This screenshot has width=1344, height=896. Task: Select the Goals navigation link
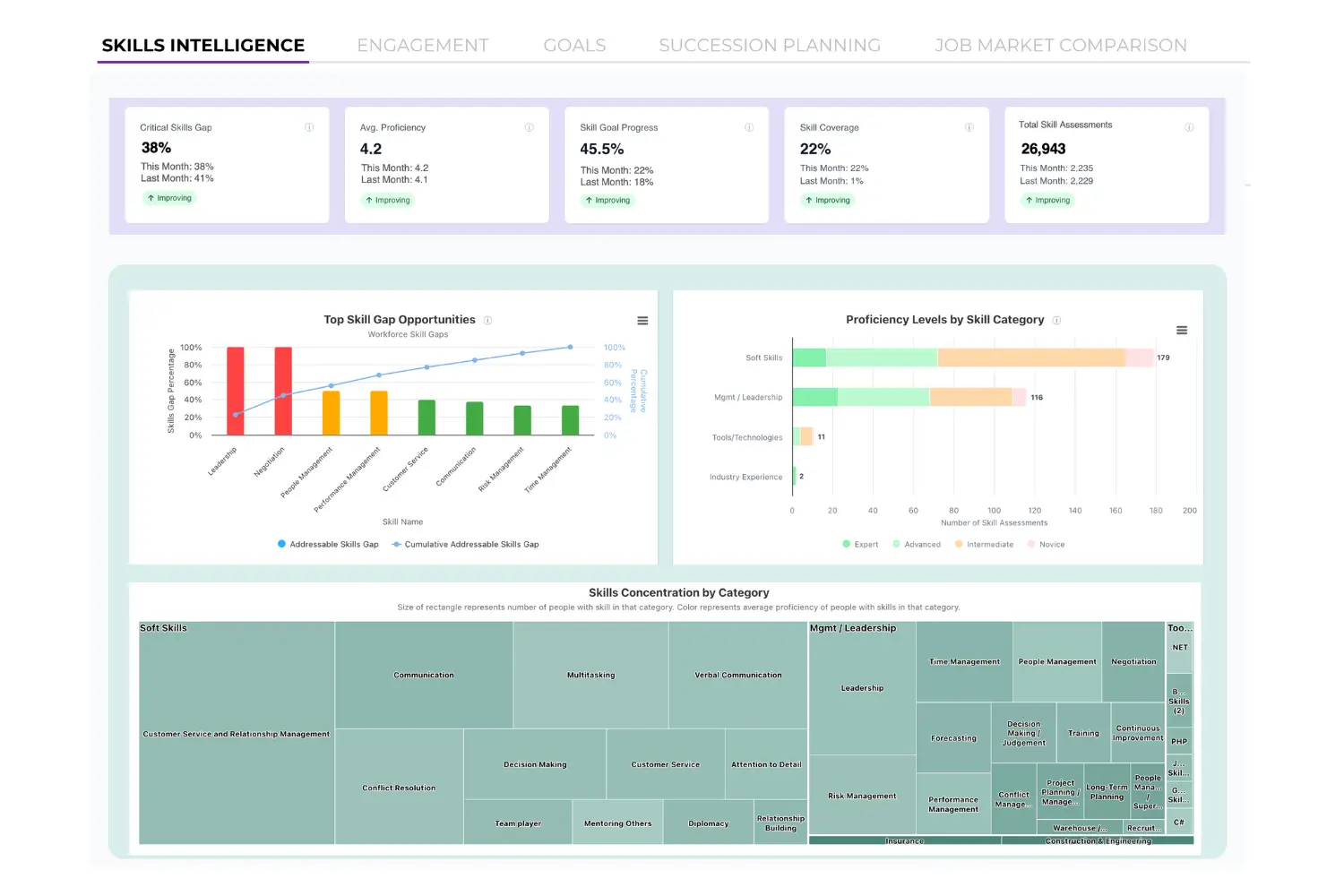(573, 45)
